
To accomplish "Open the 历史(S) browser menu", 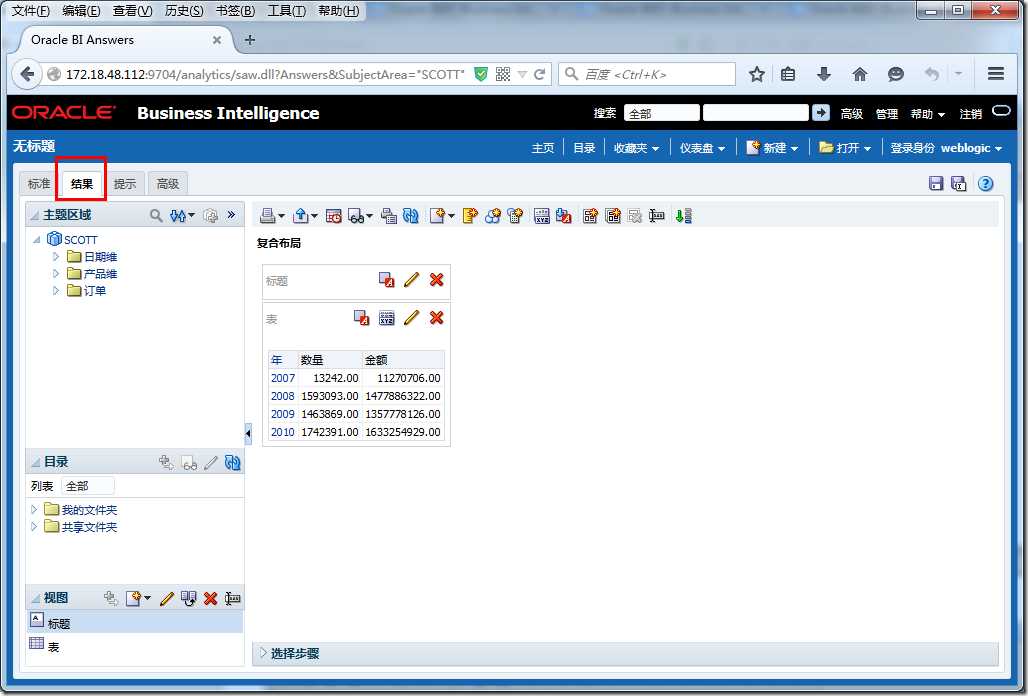I will coord(184,10).
